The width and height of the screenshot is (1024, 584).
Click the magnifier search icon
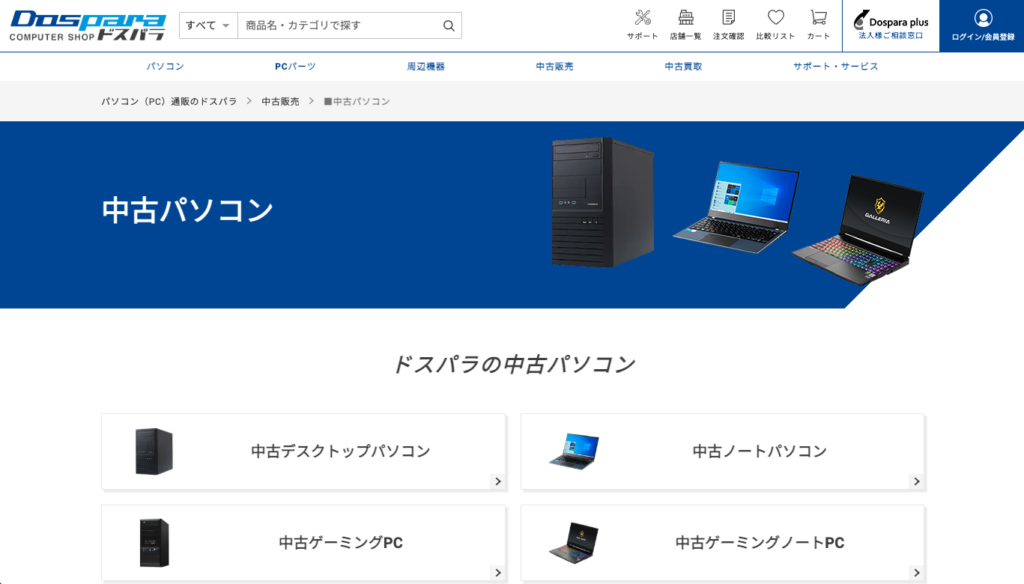coord(449,25)
